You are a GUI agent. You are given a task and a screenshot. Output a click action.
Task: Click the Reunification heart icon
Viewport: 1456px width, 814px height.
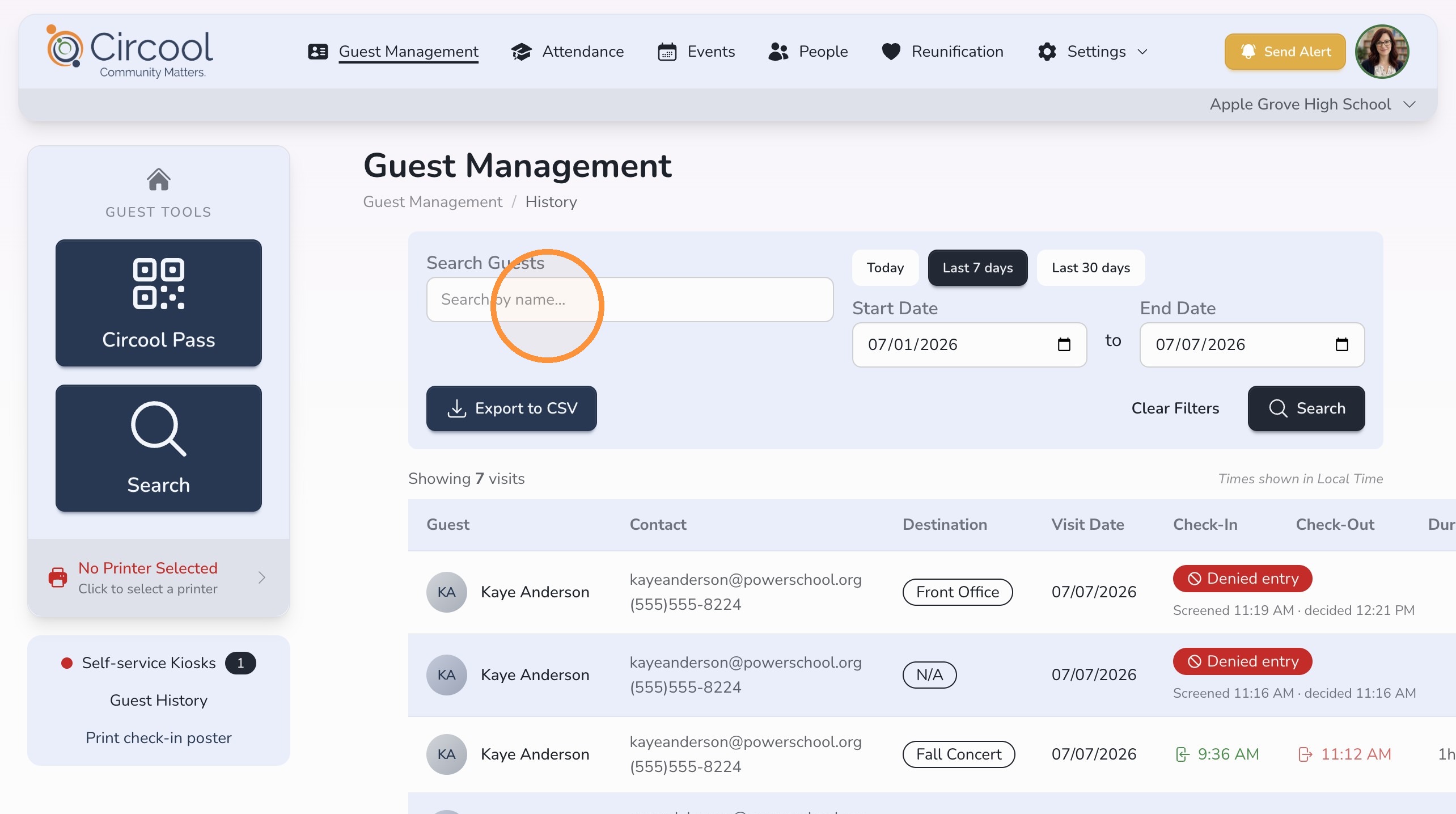(891, 52)
